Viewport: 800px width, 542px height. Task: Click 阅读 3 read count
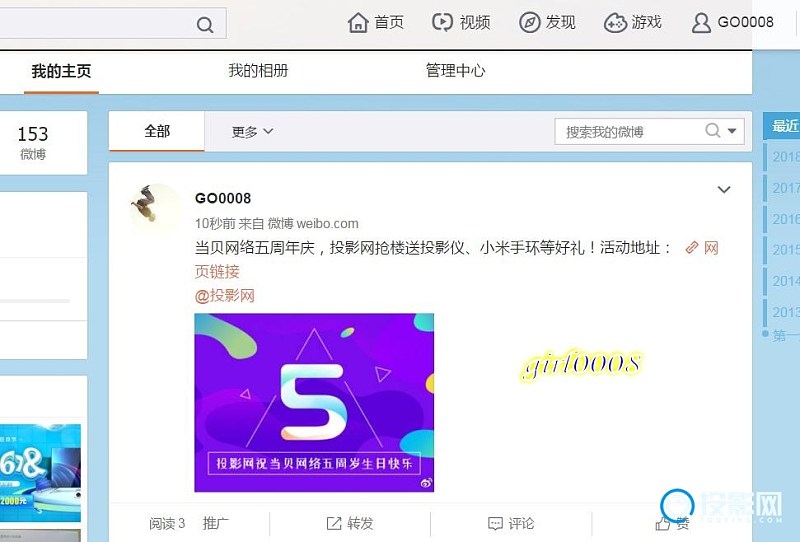pyautogui.click(x=167, y=524)
